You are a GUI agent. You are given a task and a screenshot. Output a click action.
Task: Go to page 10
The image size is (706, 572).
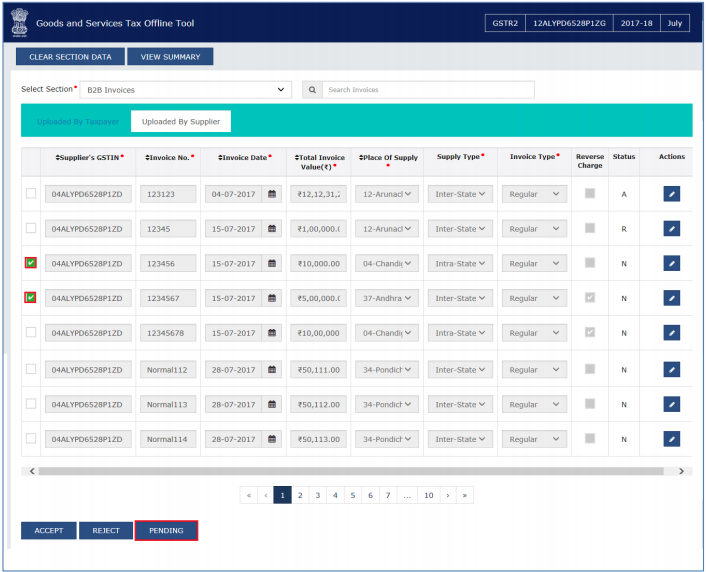(429, 495)
